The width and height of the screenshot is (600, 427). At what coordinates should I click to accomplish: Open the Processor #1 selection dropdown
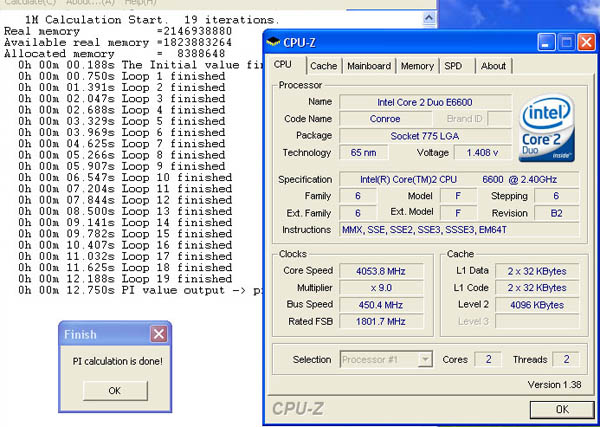pos(386,359)
